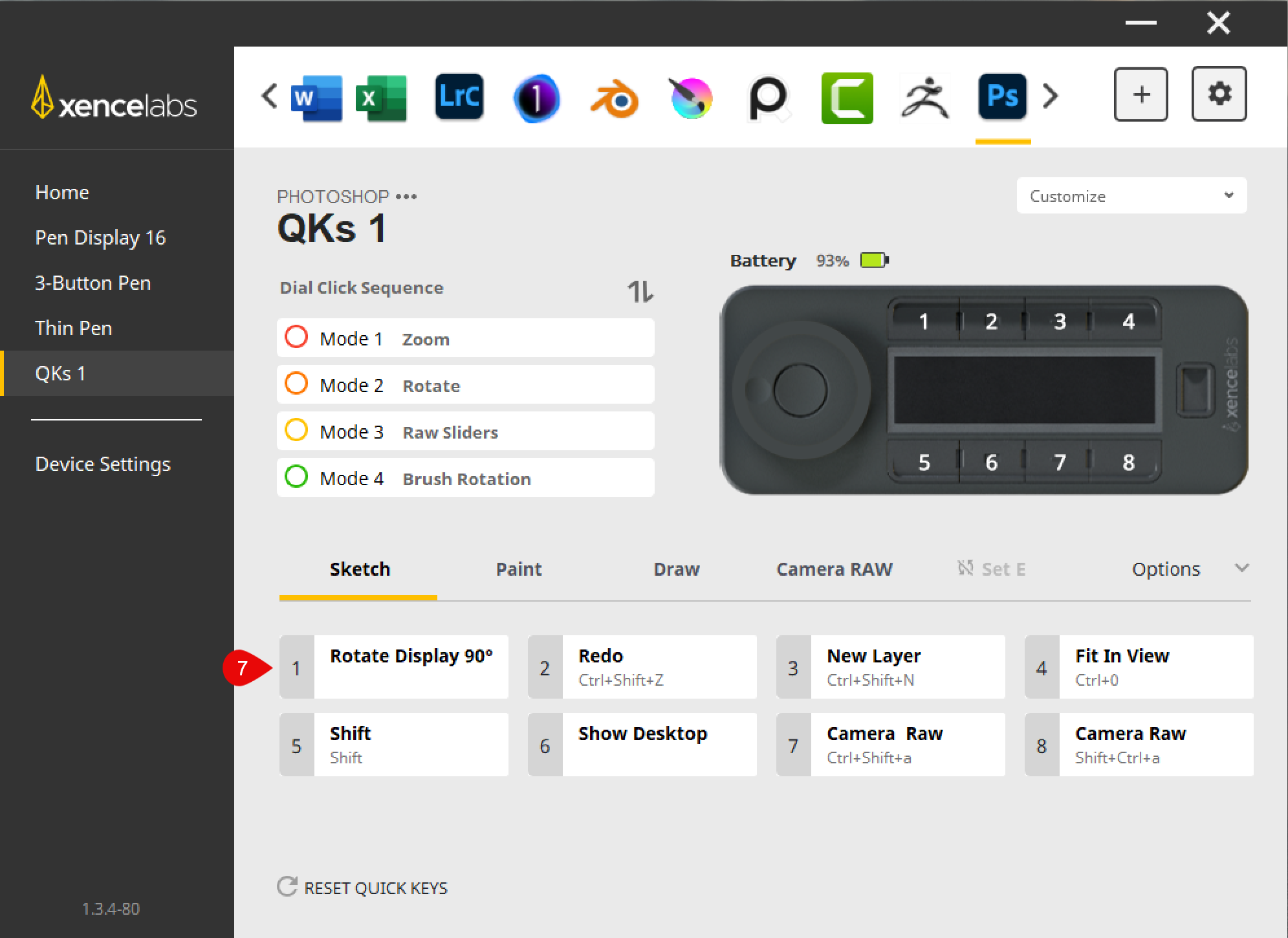Switch to the Camera RAW tab
The image size is (1288, 938).
pos(834,569)
